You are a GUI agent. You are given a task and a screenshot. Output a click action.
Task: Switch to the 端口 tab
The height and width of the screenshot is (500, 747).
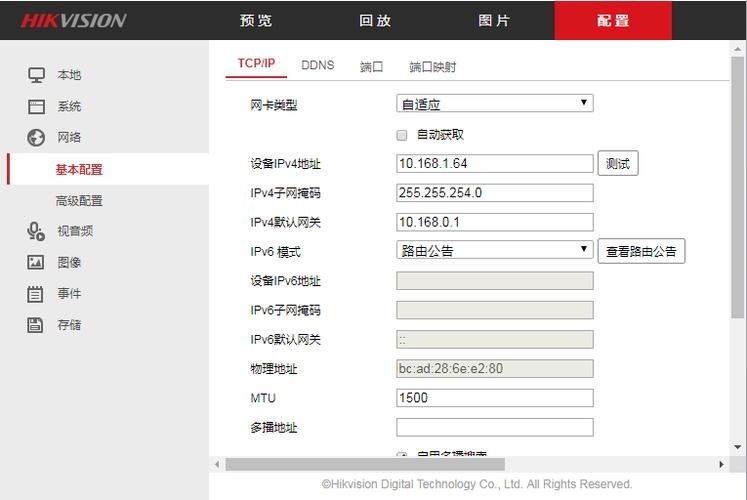[372, 67]
